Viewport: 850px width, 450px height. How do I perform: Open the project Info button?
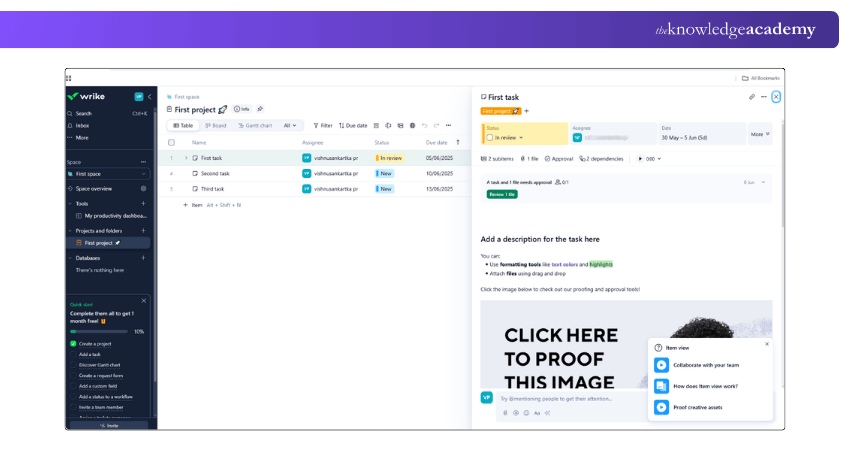coord(242,109)
